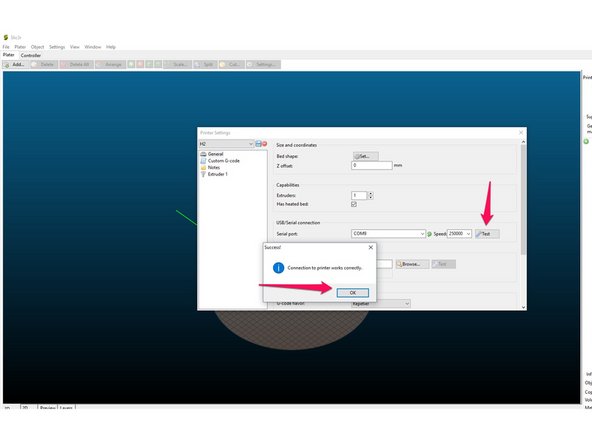Viewport: 592px width, 444px height.
Task: Click the blue info icon in Success dialog
Action: pyautogui.click(x=279, y=268)
